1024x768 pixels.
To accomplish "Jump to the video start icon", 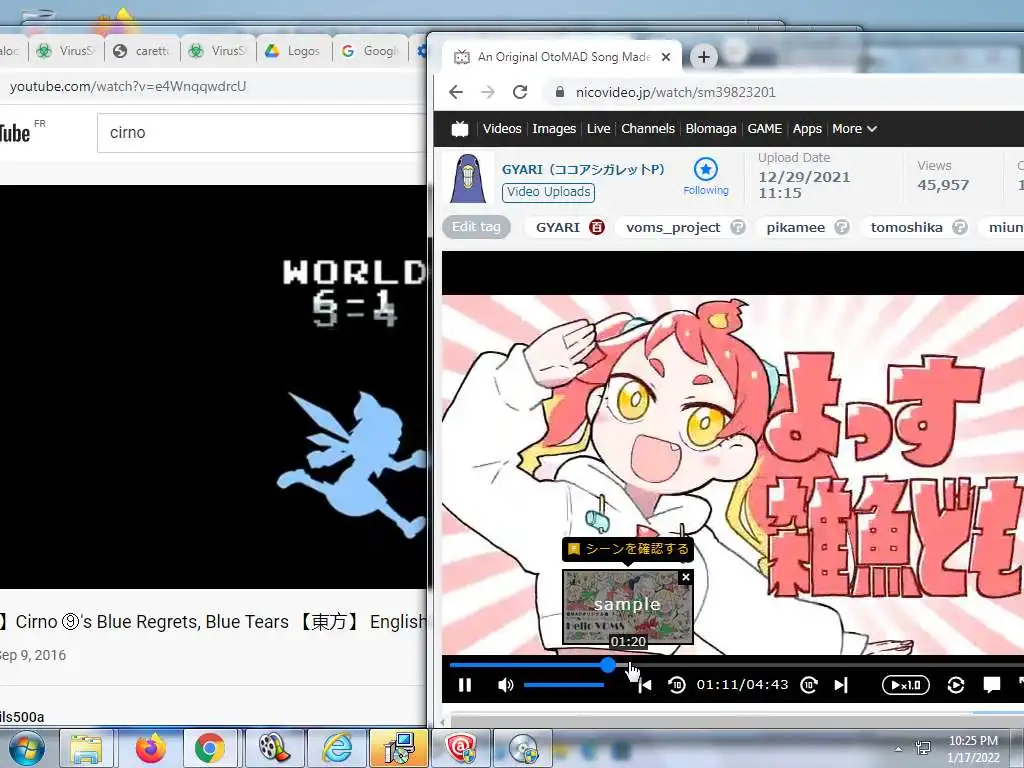I will point(645,685).
